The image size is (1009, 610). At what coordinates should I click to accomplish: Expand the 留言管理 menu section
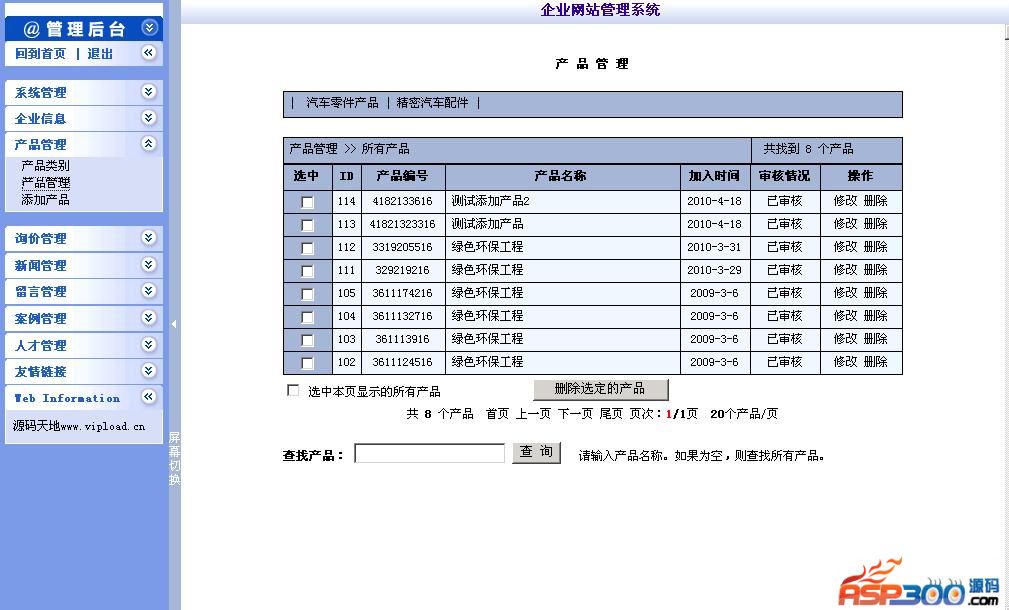pos(149,291)
